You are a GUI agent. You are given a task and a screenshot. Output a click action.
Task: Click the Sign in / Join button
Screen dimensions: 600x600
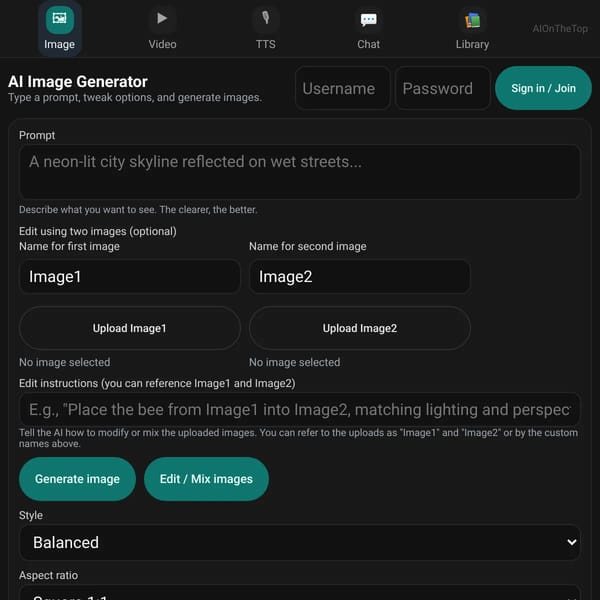tap(543, 88)
